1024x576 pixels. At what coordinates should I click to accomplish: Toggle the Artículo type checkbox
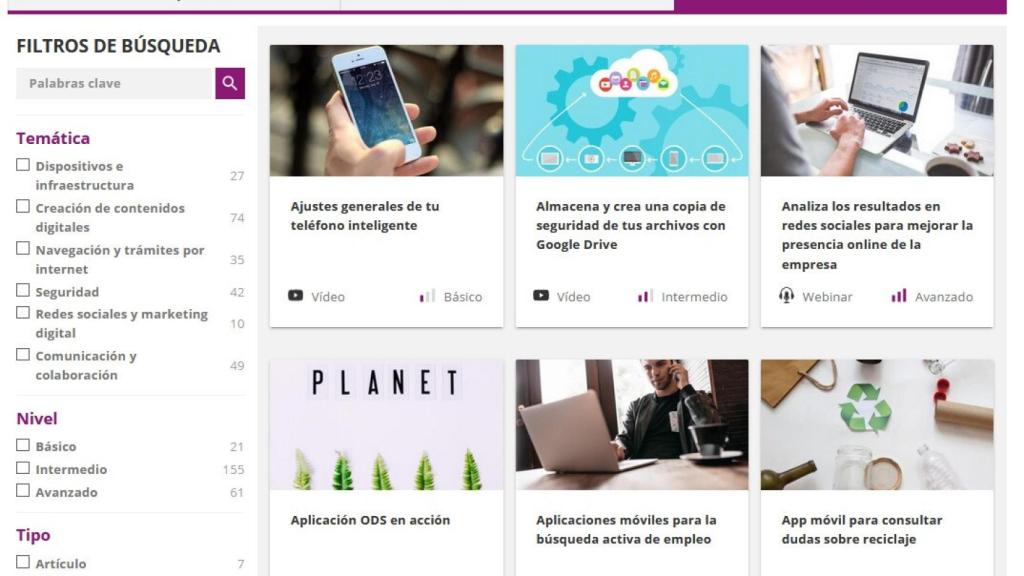click(x=23, y=562)
